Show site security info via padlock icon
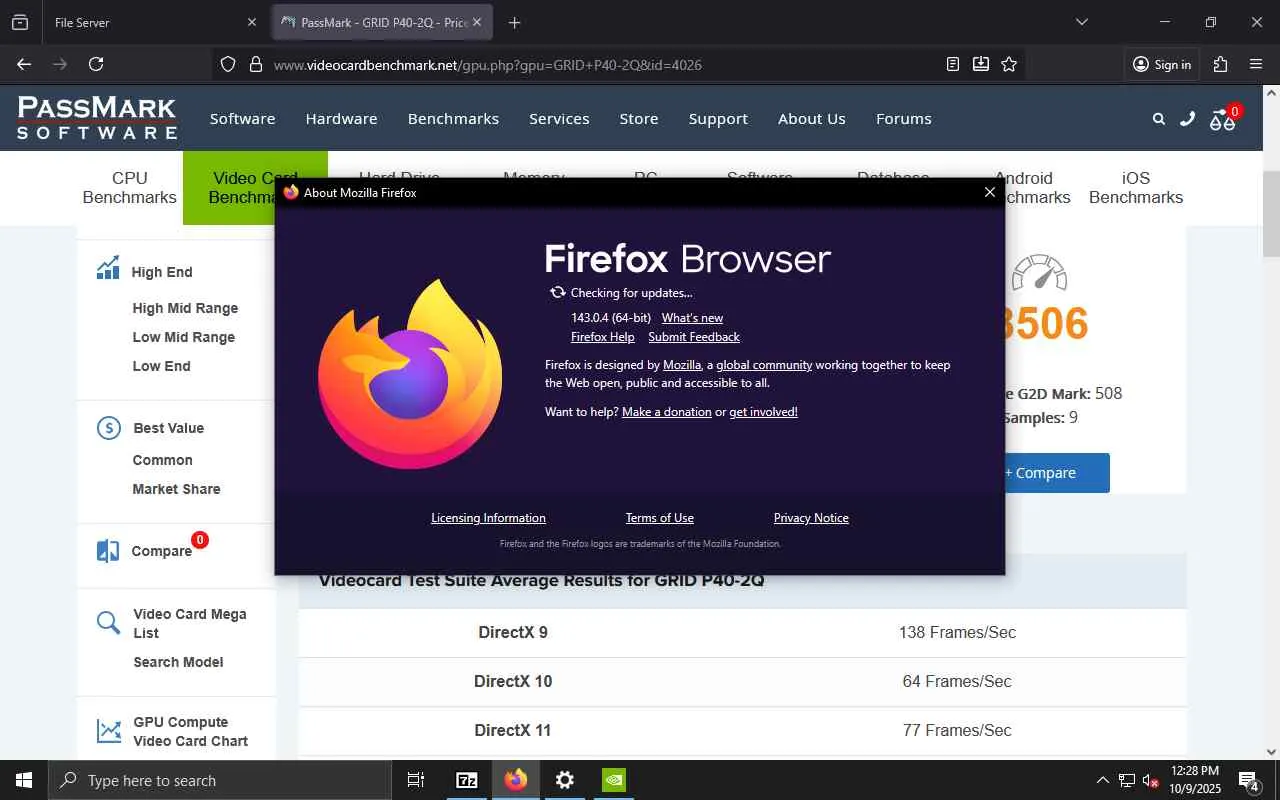Screen dimensions: 1280x800 [x=255, y=64]
